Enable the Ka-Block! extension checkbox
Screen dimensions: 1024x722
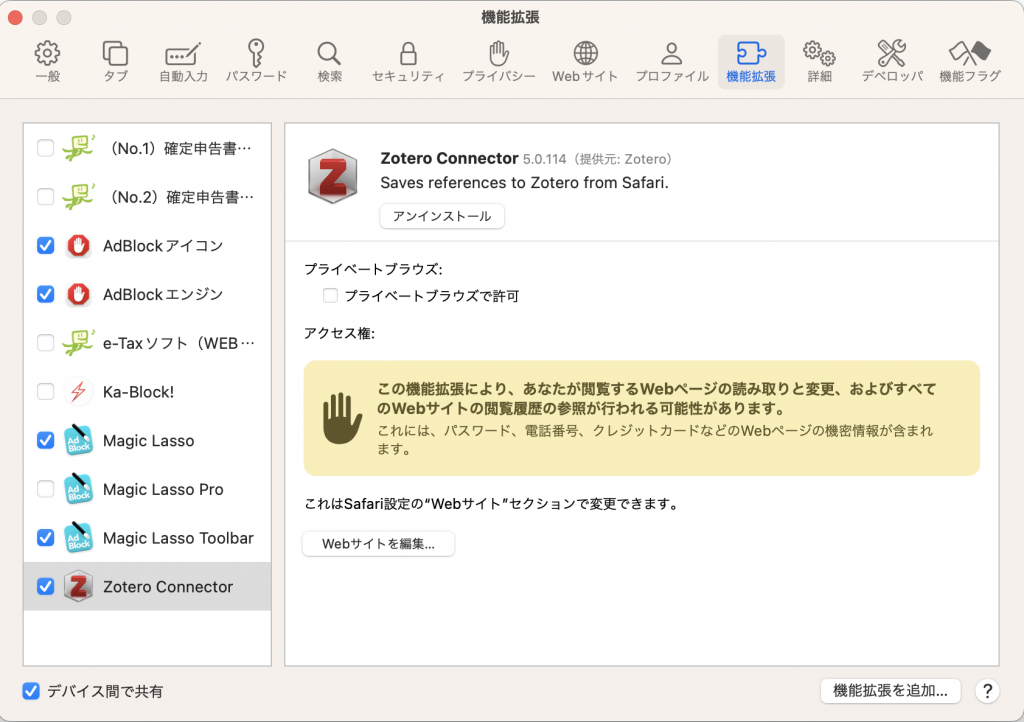point(46,392)
